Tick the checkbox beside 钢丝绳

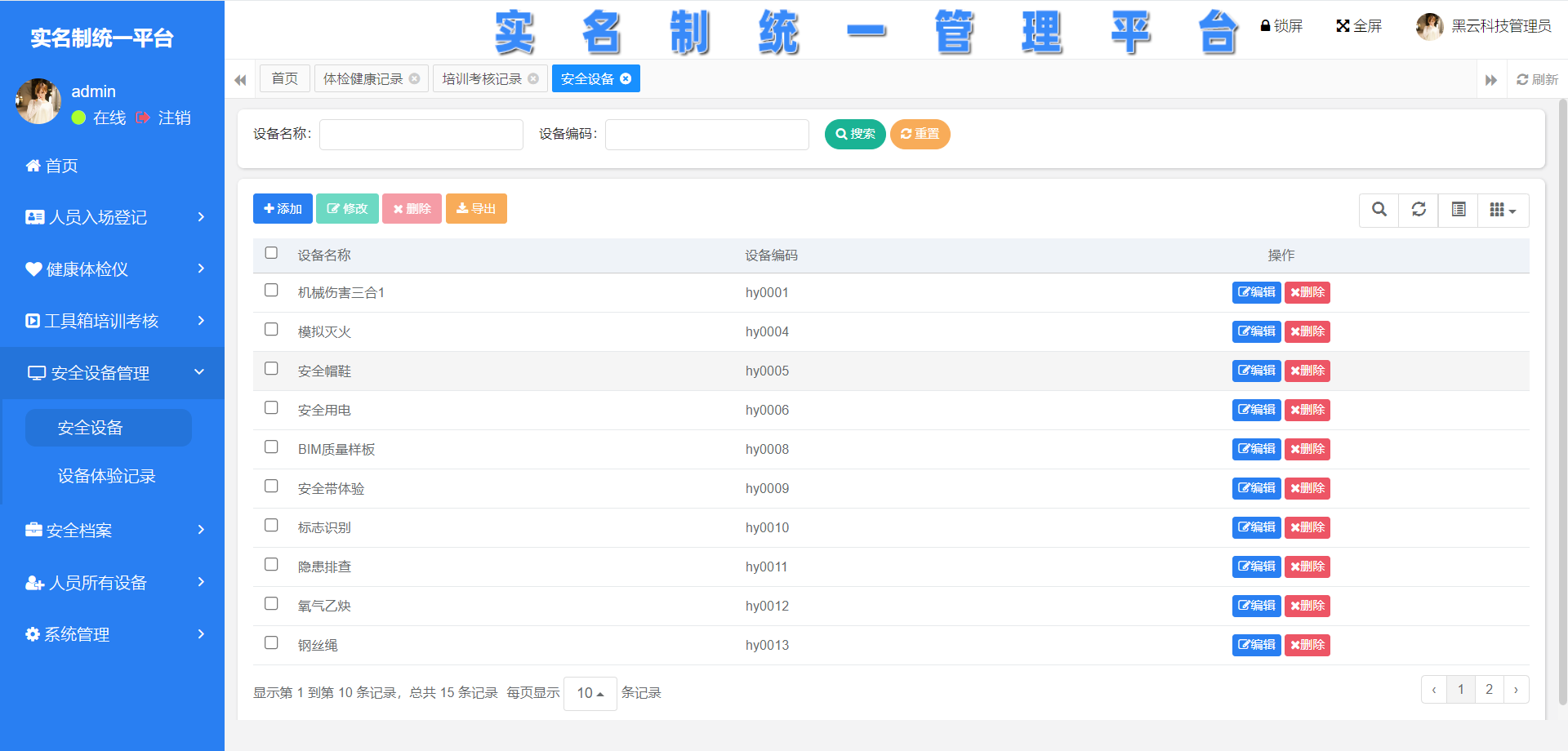coord(271,642)
